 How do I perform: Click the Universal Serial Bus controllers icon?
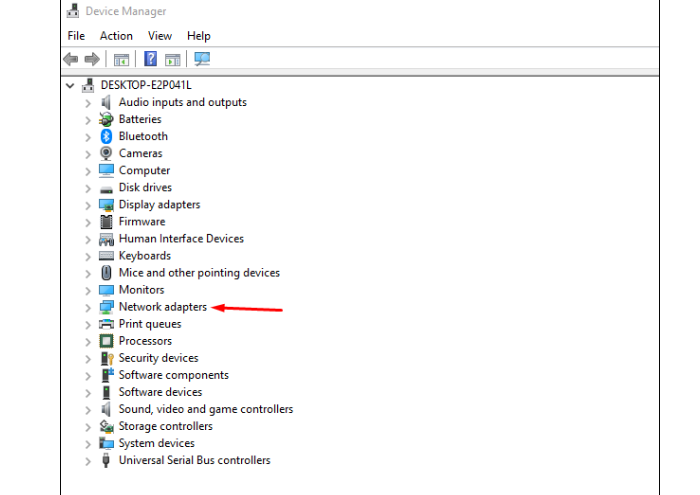pyautogui.click(x=106, y=460)
